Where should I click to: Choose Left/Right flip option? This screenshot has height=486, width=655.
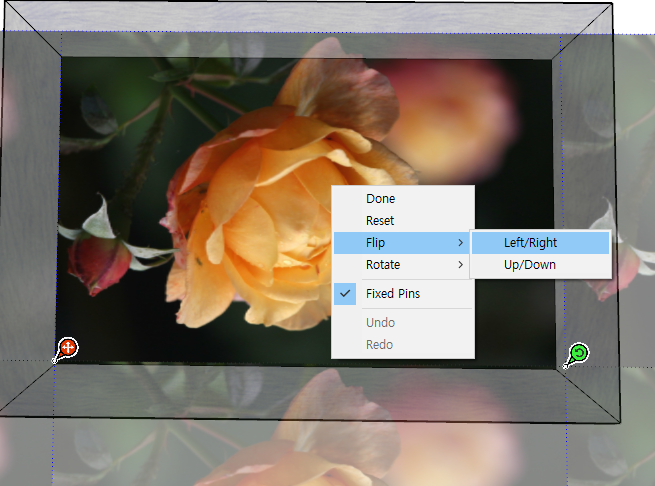(541, 243)
